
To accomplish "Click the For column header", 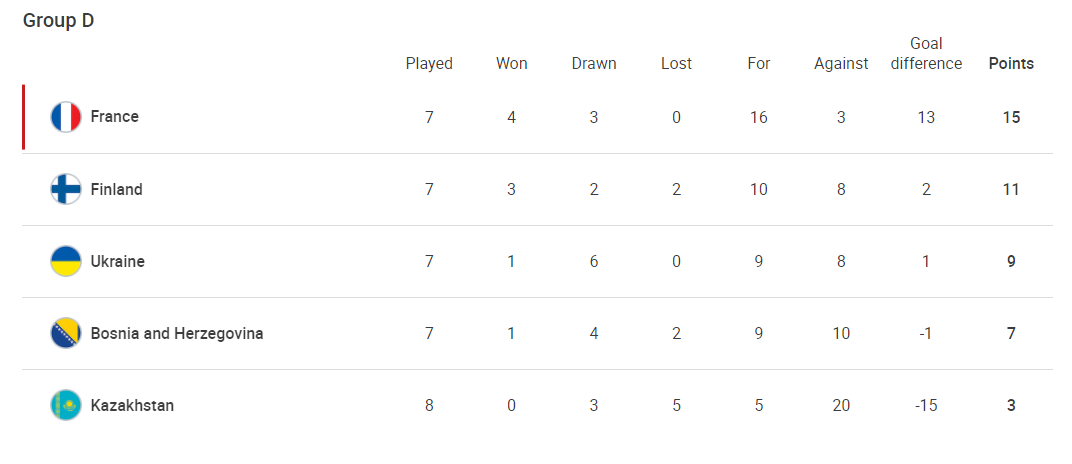I will 759,64.
